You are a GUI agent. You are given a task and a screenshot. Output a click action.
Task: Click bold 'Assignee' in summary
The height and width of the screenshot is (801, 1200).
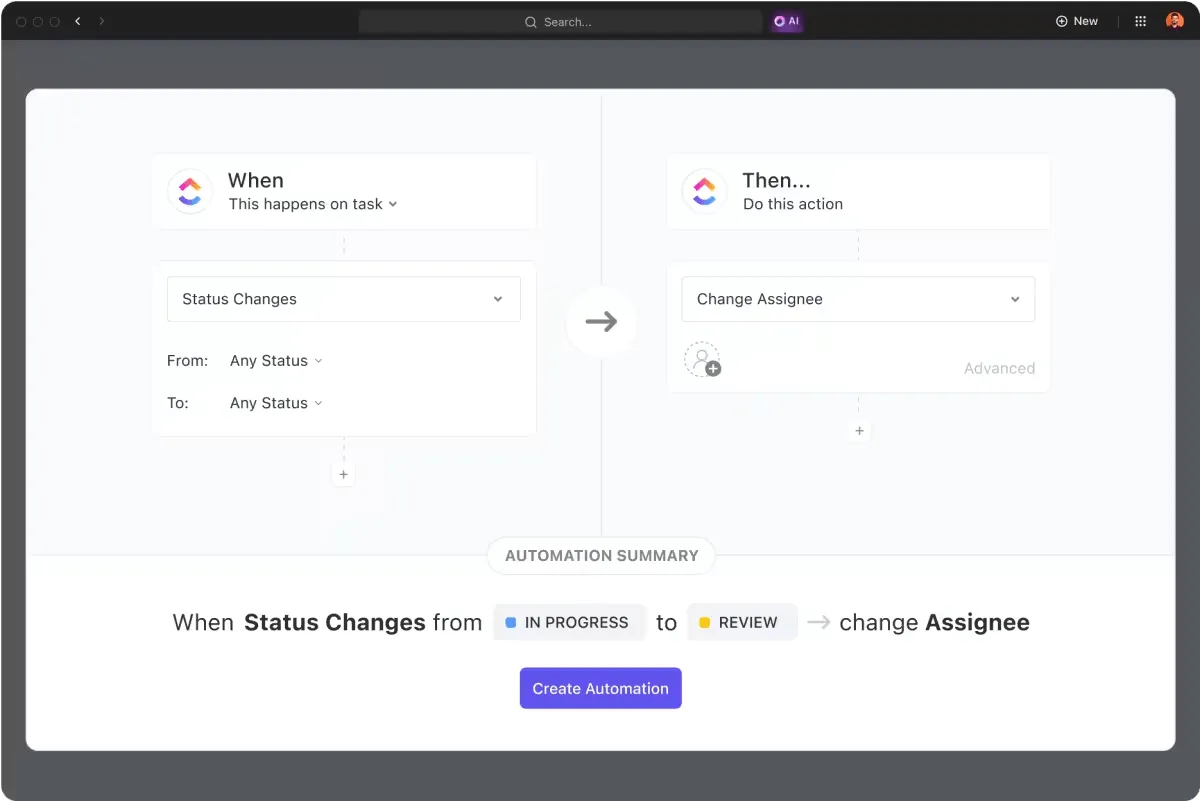click(x=977, y=623)
